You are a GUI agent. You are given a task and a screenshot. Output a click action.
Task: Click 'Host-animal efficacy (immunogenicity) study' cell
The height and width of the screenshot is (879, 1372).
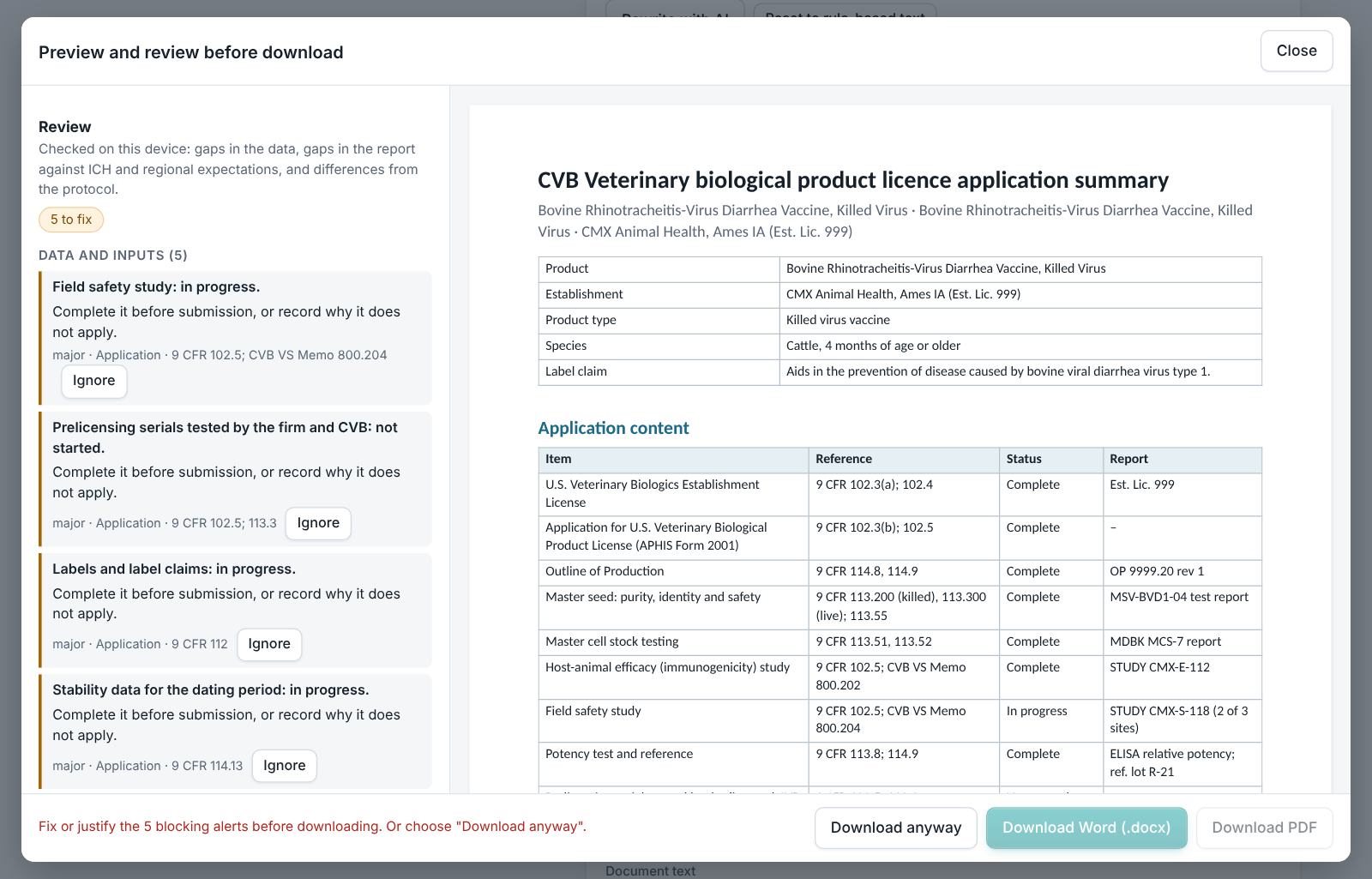[x=673, y=677]
